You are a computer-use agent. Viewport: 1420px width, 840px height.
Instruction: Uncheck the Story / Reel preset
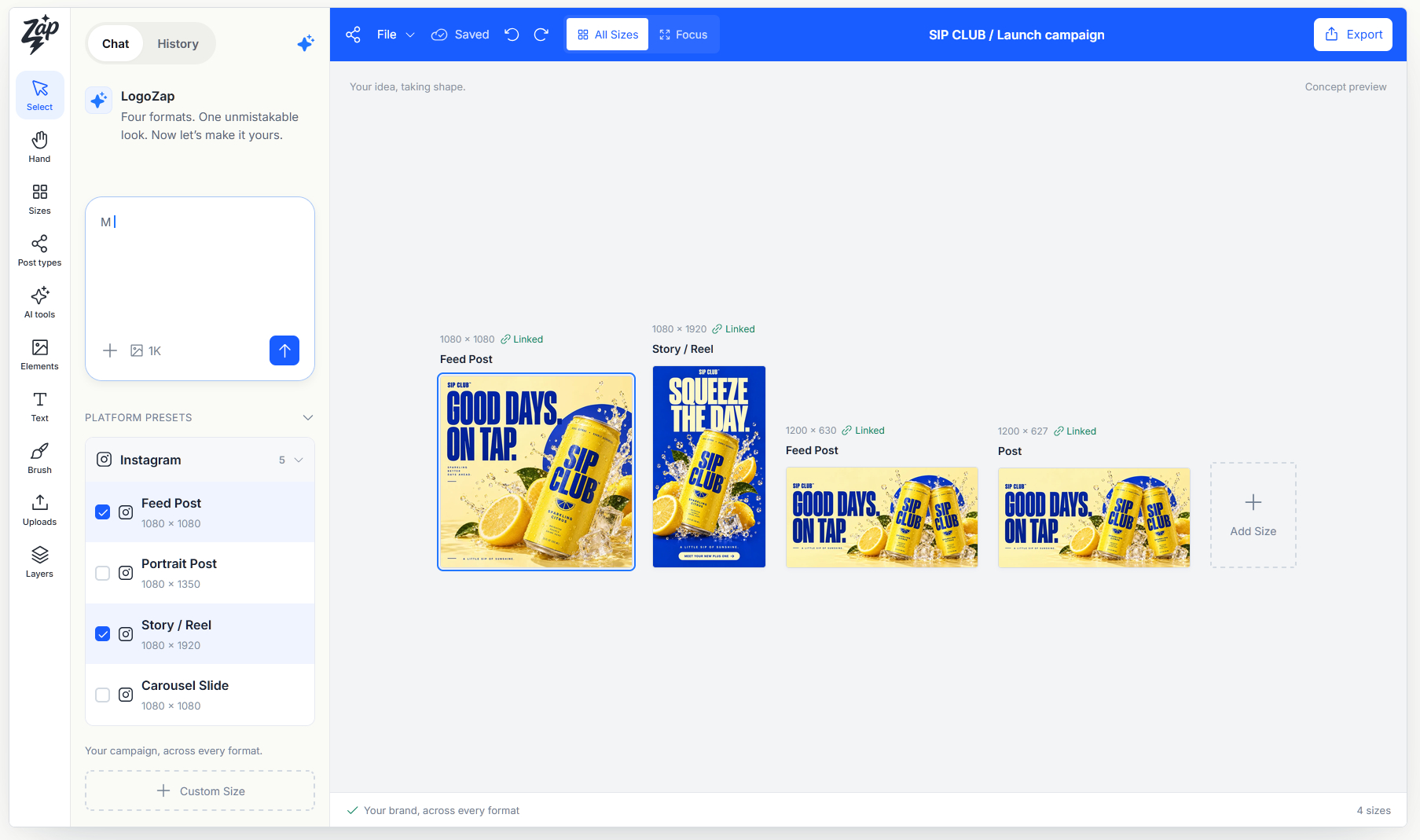coord(103,634)
